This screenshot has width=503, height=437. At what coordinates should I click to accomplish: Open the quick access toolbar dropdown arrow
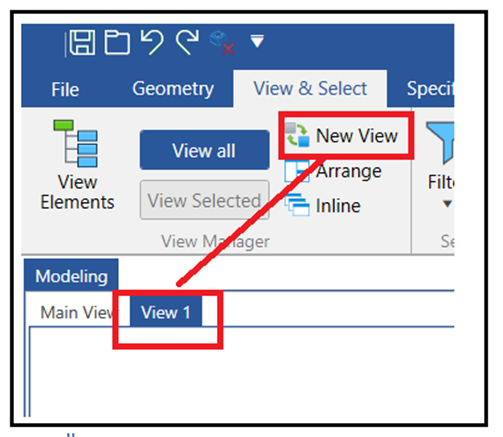257,41
